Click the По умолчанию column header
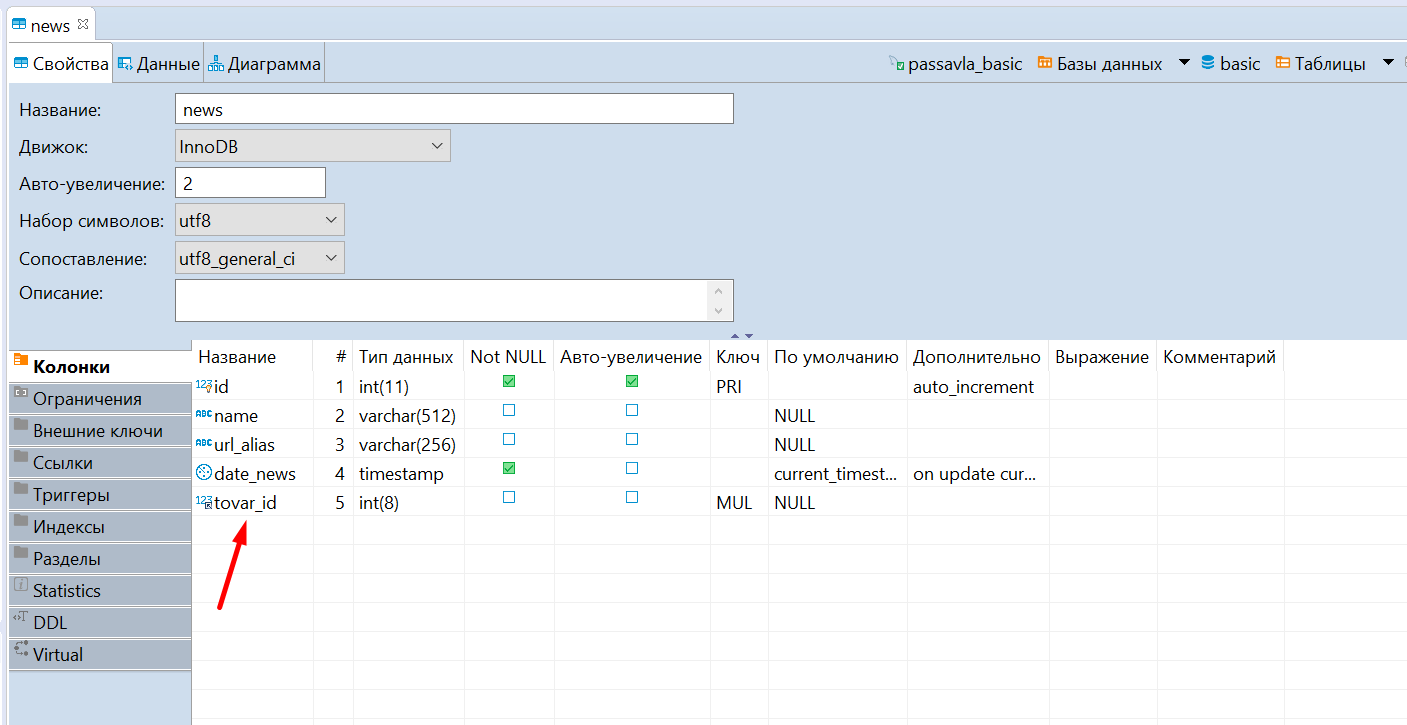Viewport: 1407px width, 725px height. 837,357
